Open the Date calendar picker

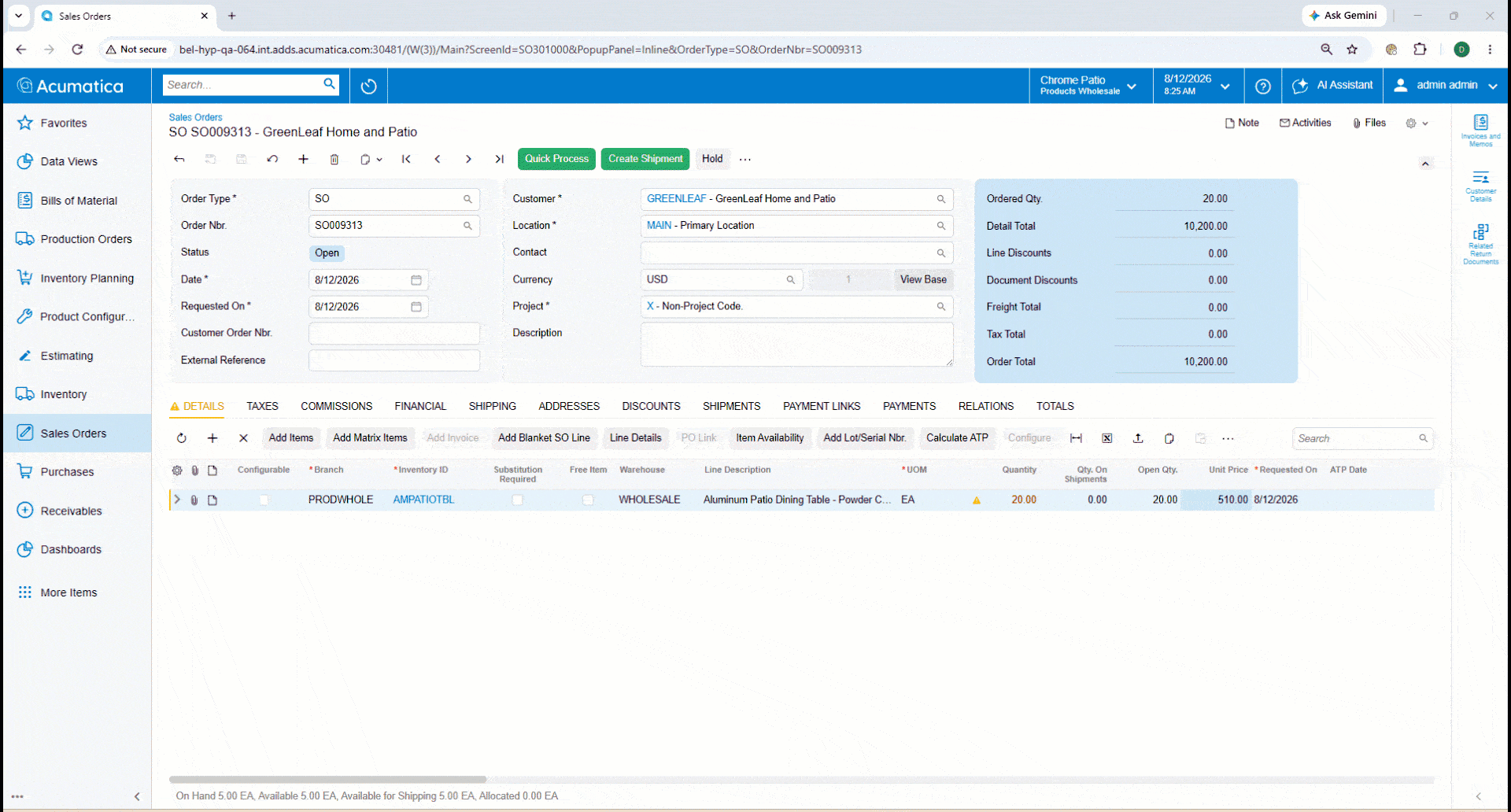tap(416, 280)
